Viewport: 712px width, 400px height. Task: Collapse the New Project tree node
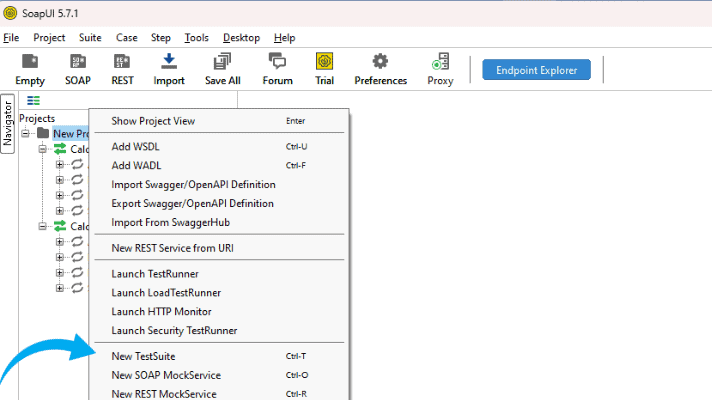25,133
